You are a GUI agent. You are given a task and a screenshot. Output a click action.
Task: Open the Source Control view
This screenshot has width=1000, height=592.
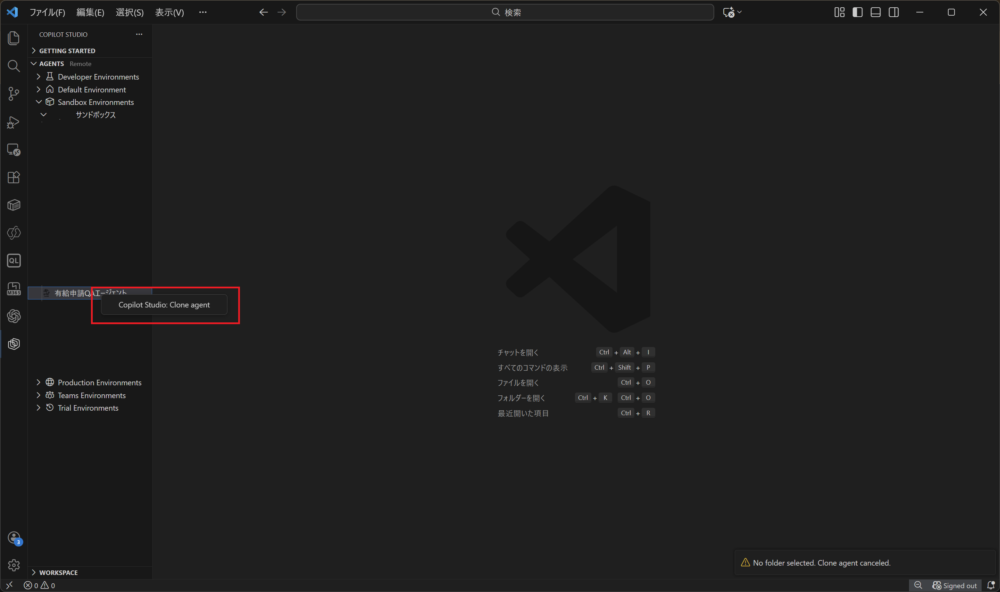14,94
